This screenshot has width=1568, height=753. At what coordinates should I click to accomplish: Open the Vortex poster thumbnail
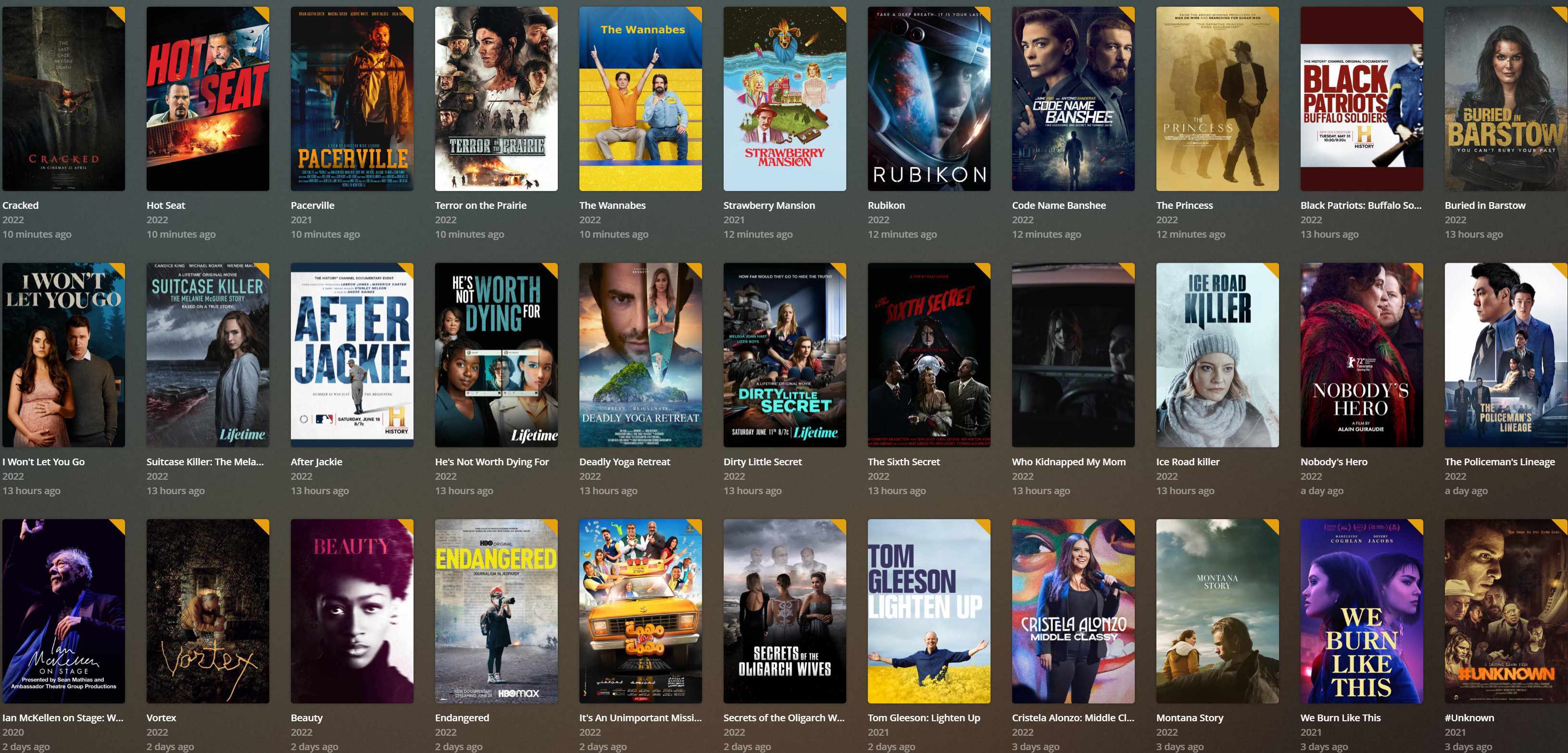208,611
